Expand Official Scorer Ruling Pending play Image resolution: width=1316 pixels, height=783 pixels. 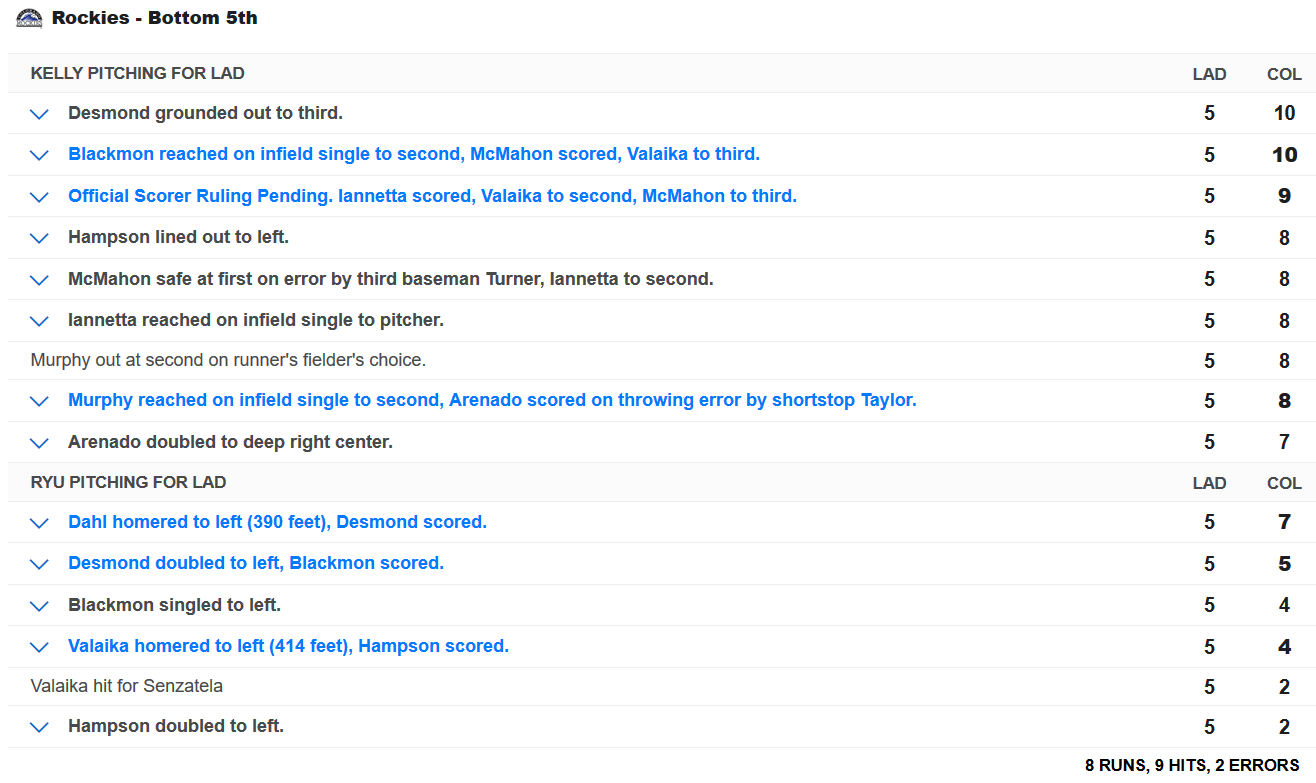[x=39, y=197]
